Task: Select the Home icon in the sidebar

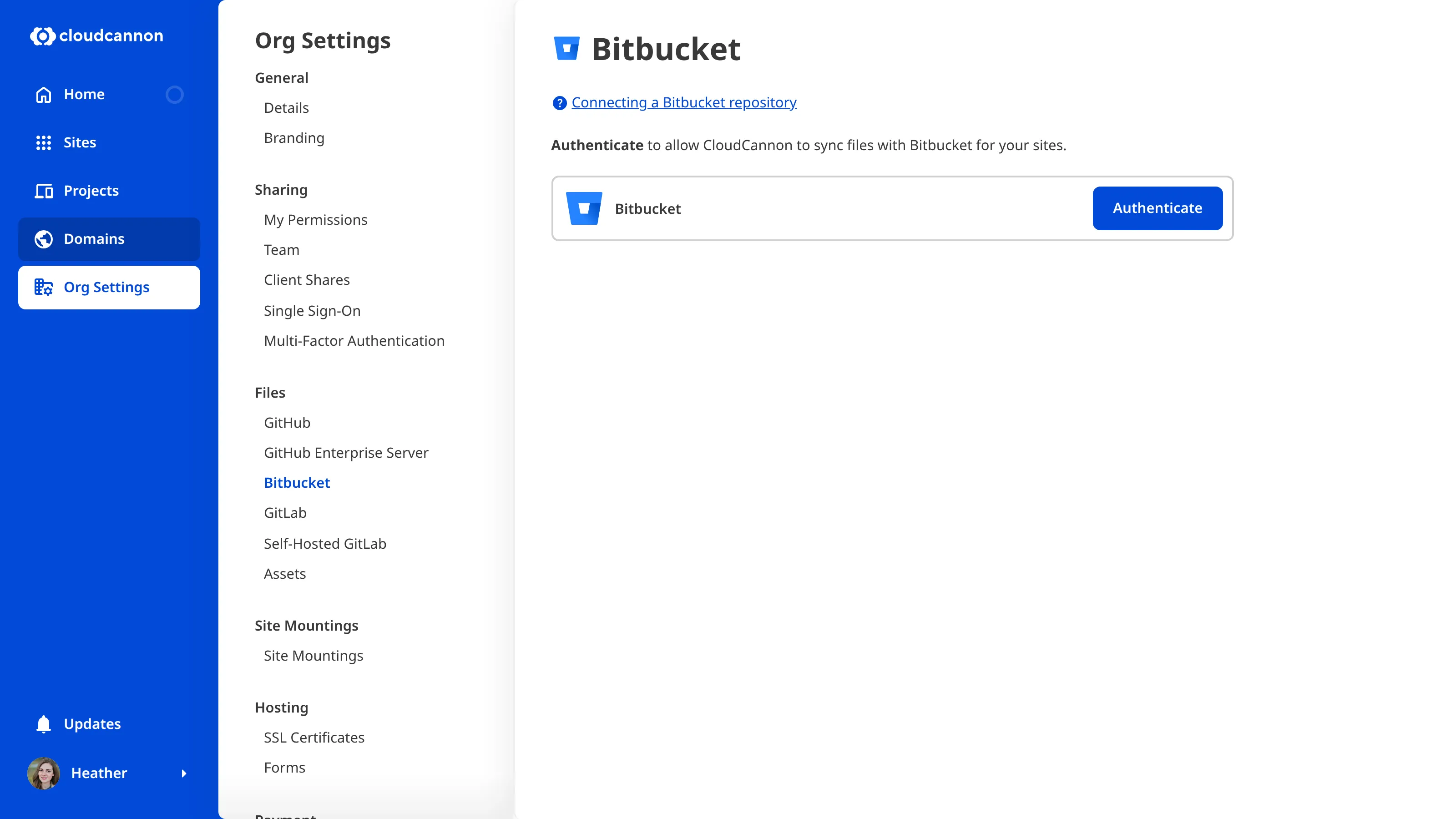Action: 44,94
